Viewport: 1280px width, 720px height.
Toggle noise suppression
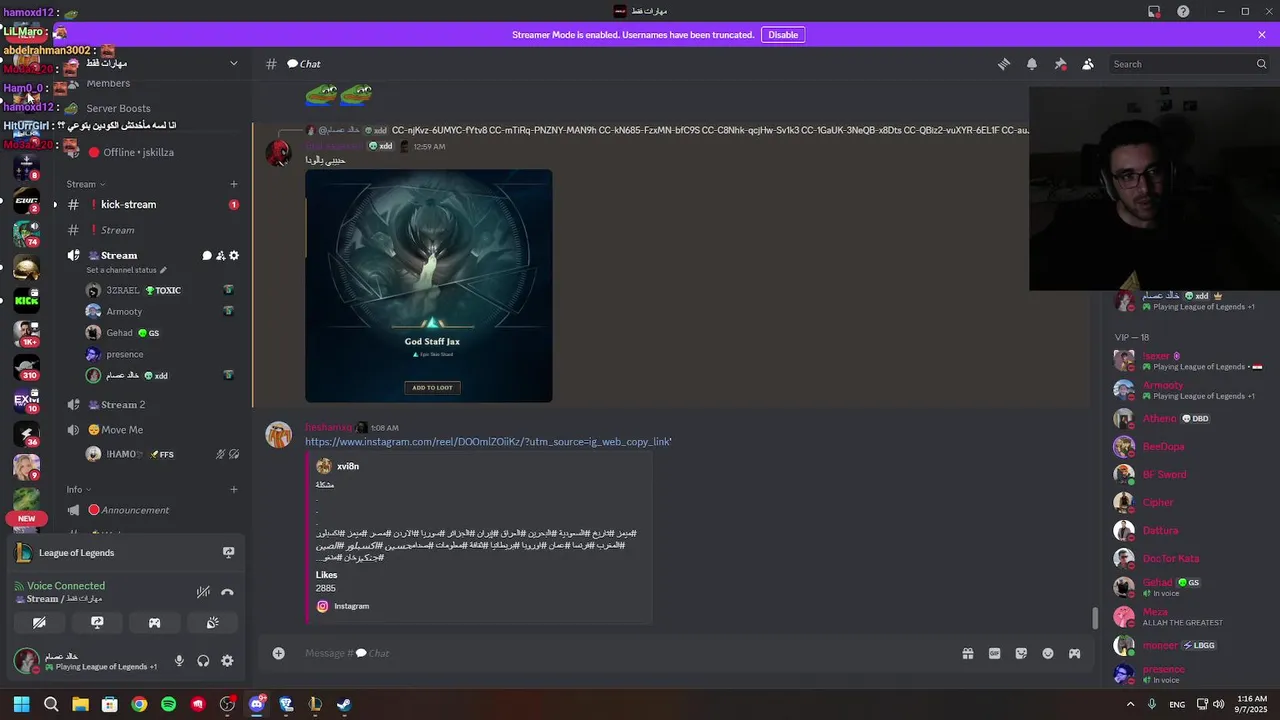[203, 592]
